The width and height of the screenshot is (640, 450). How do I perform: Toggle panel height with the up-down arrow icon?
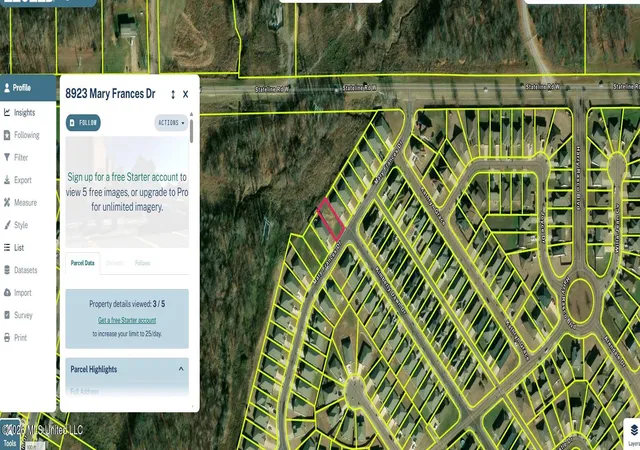coord(173,94)
